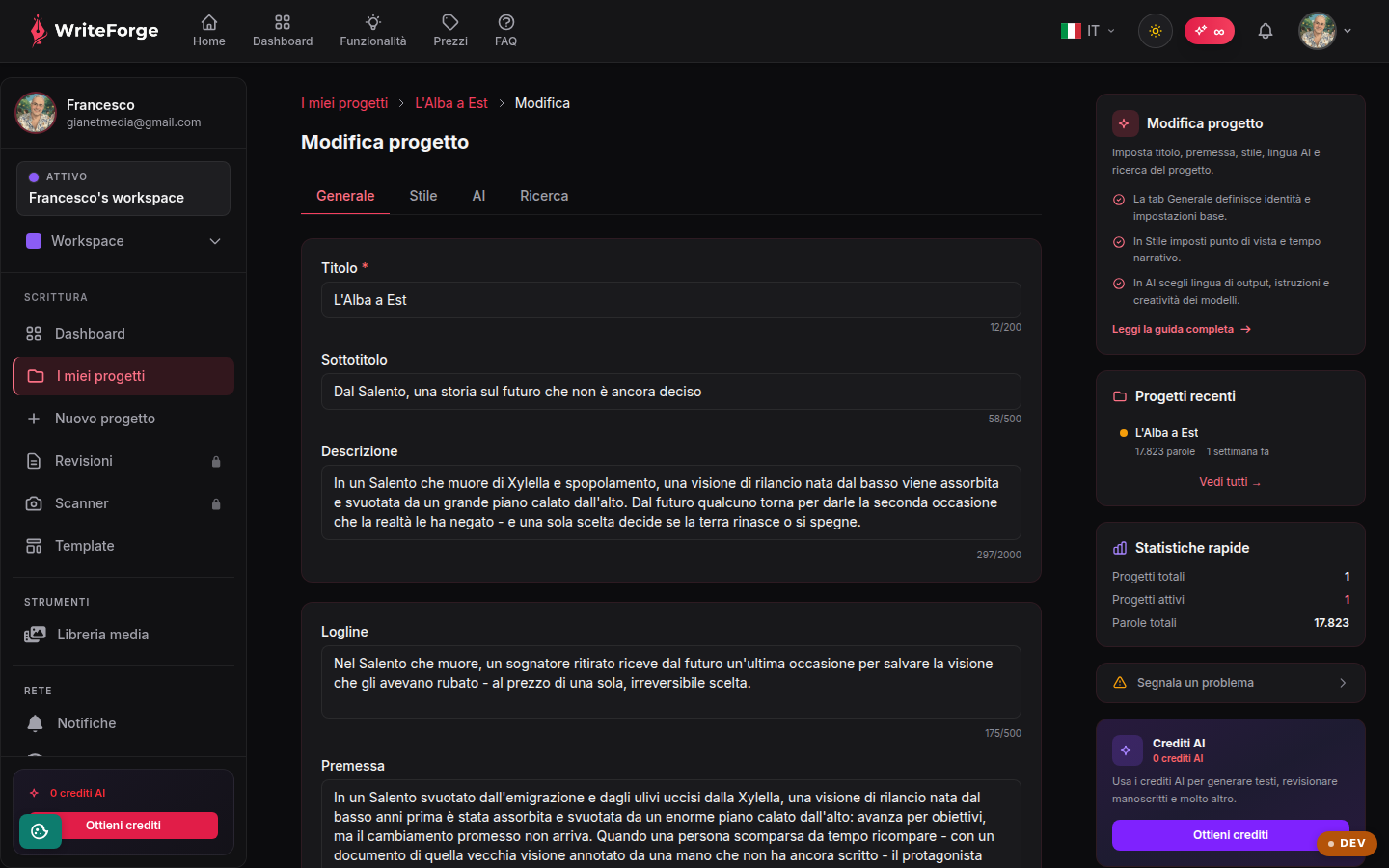Click the Progetti attivi row
This screenshot has width=1389, height=868.
point(1231,600)
